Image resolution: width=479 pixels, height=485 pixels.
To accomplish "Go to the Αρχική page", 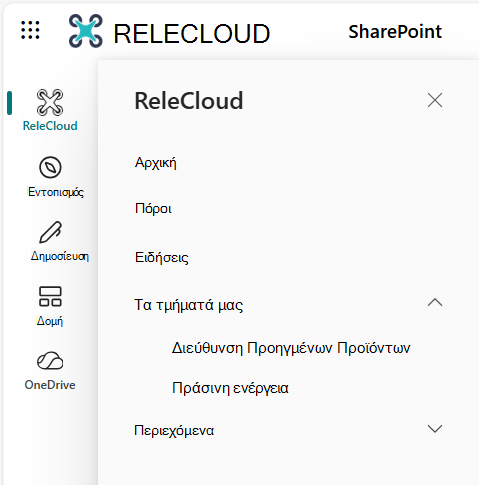I will (x=156, y=163).
